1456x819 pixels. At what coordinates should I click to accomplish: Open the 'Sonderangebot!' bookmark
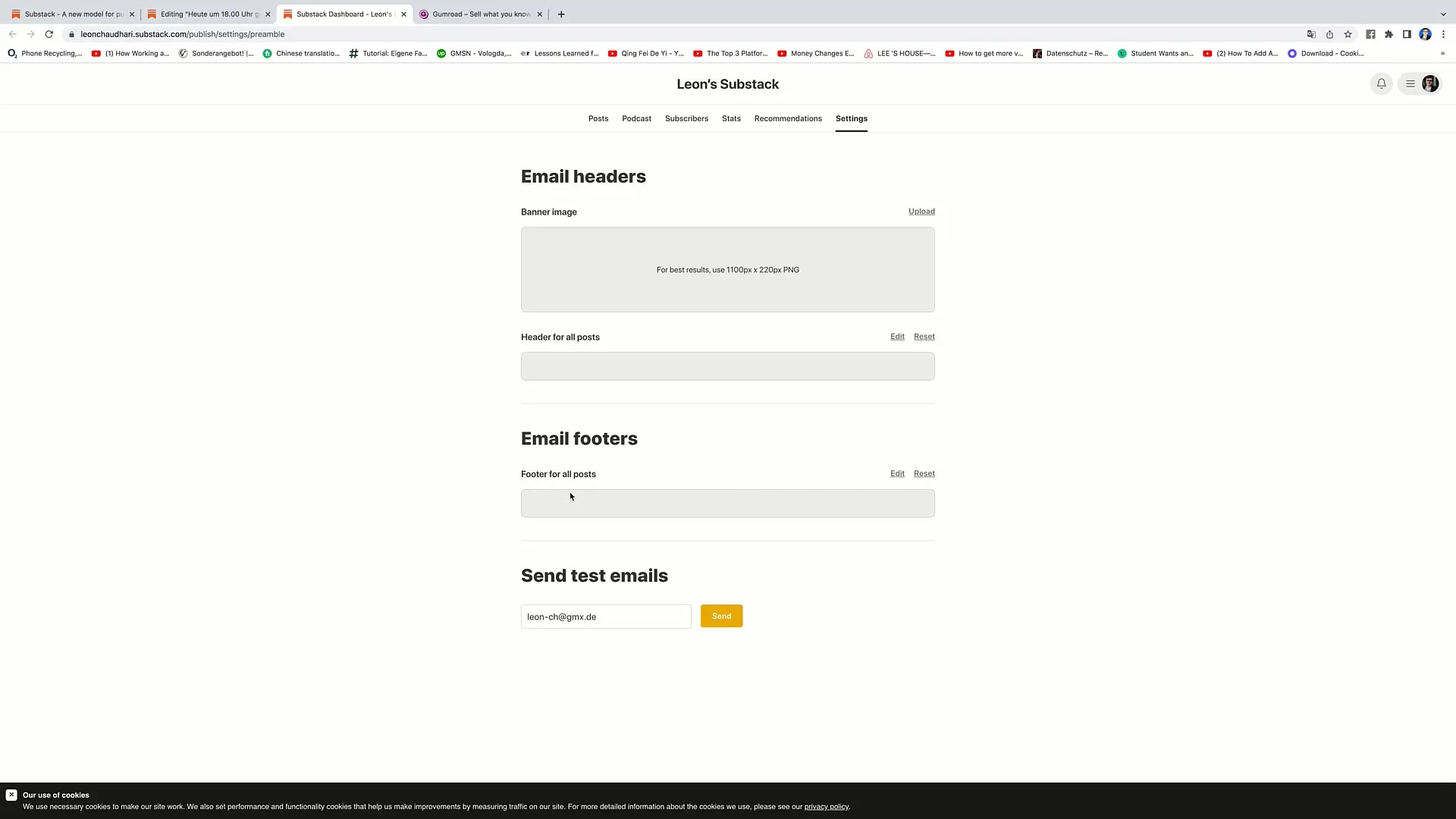[216, 53]
